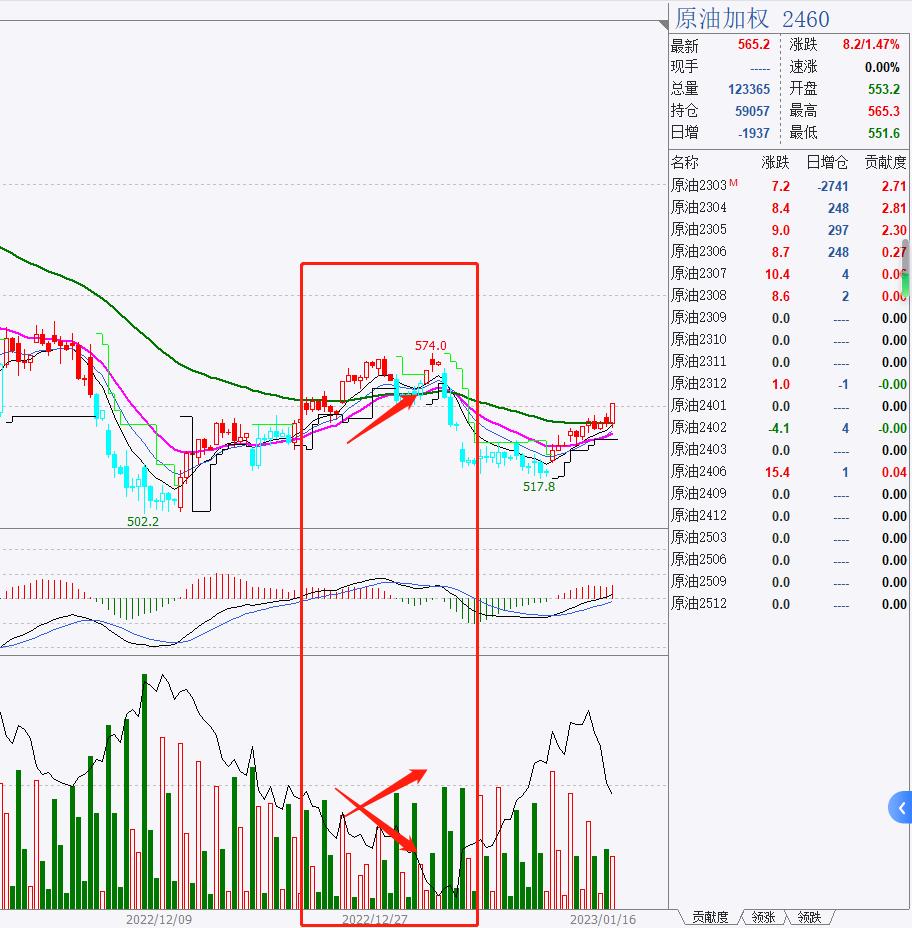Viewport: 912px width, 928px height.
Task: Select the 原油2307 contract row
Action: tap(788, 274)
